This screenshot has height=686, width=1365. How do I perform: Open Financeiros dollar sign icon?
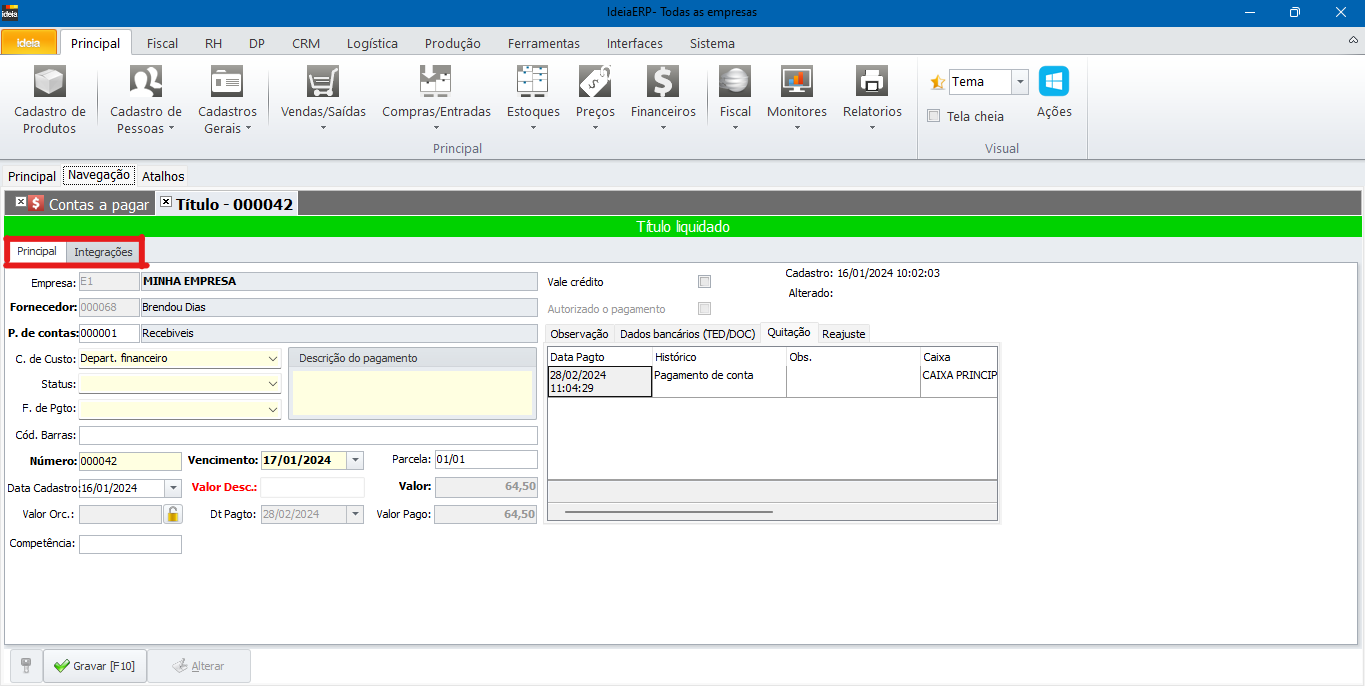(x=662, y=82)
